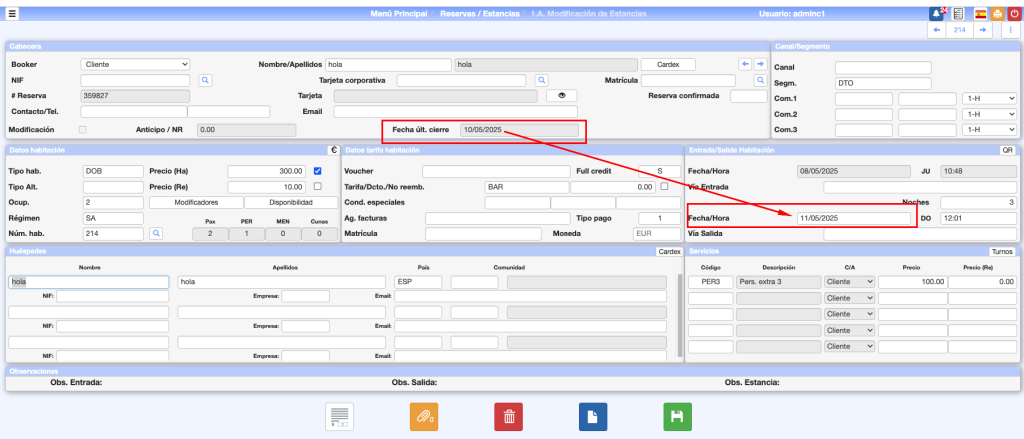This screenshot has height=439, width=1024.
Task: Search NIF with magnifier icon
Action: (x=205, y=80)
